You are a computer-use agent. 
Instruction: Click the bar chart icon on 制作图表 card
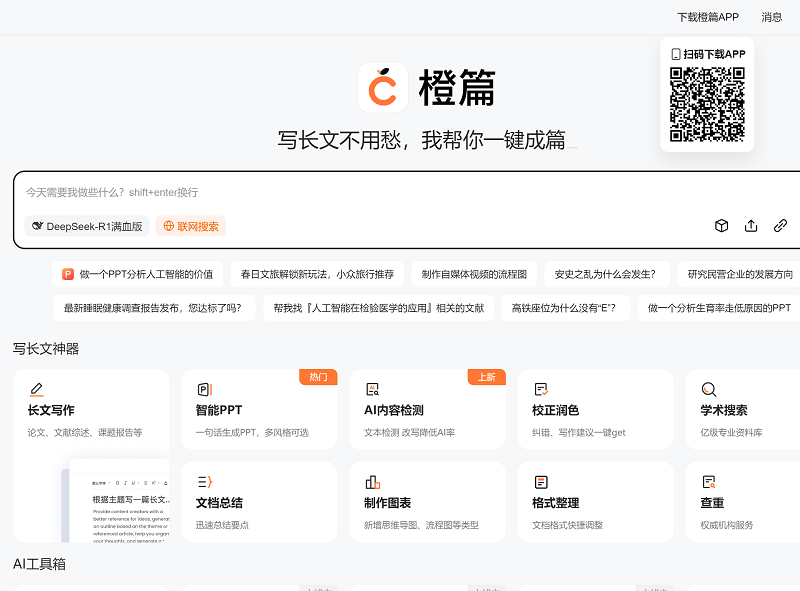[372, 482]
